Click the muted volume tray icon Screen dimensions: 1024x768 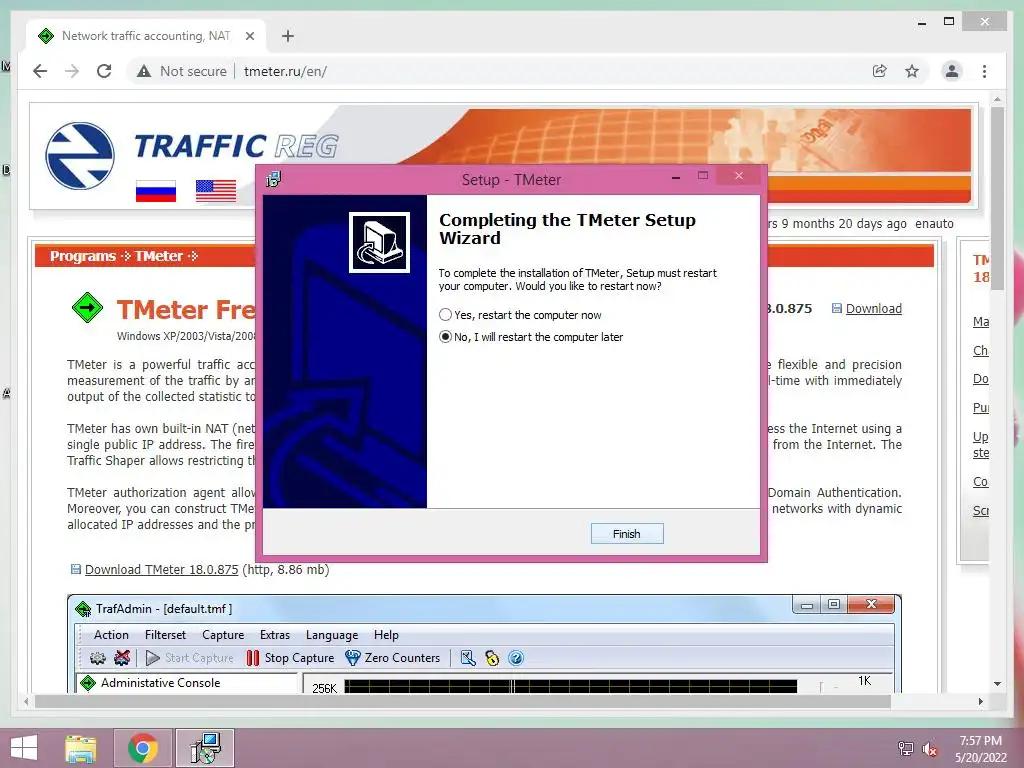[930, 749]
